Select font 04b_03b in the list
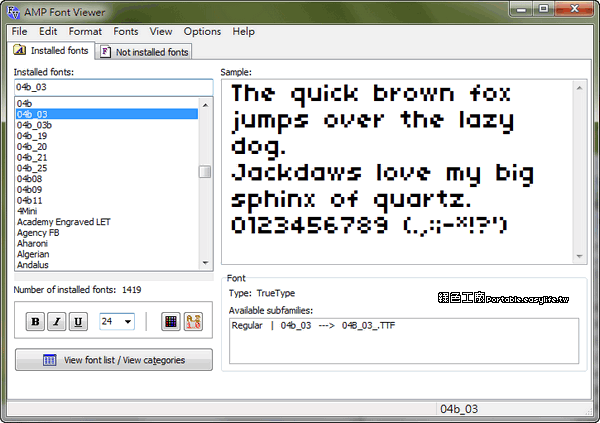The image size is (600, 423). tap(107, 125)
